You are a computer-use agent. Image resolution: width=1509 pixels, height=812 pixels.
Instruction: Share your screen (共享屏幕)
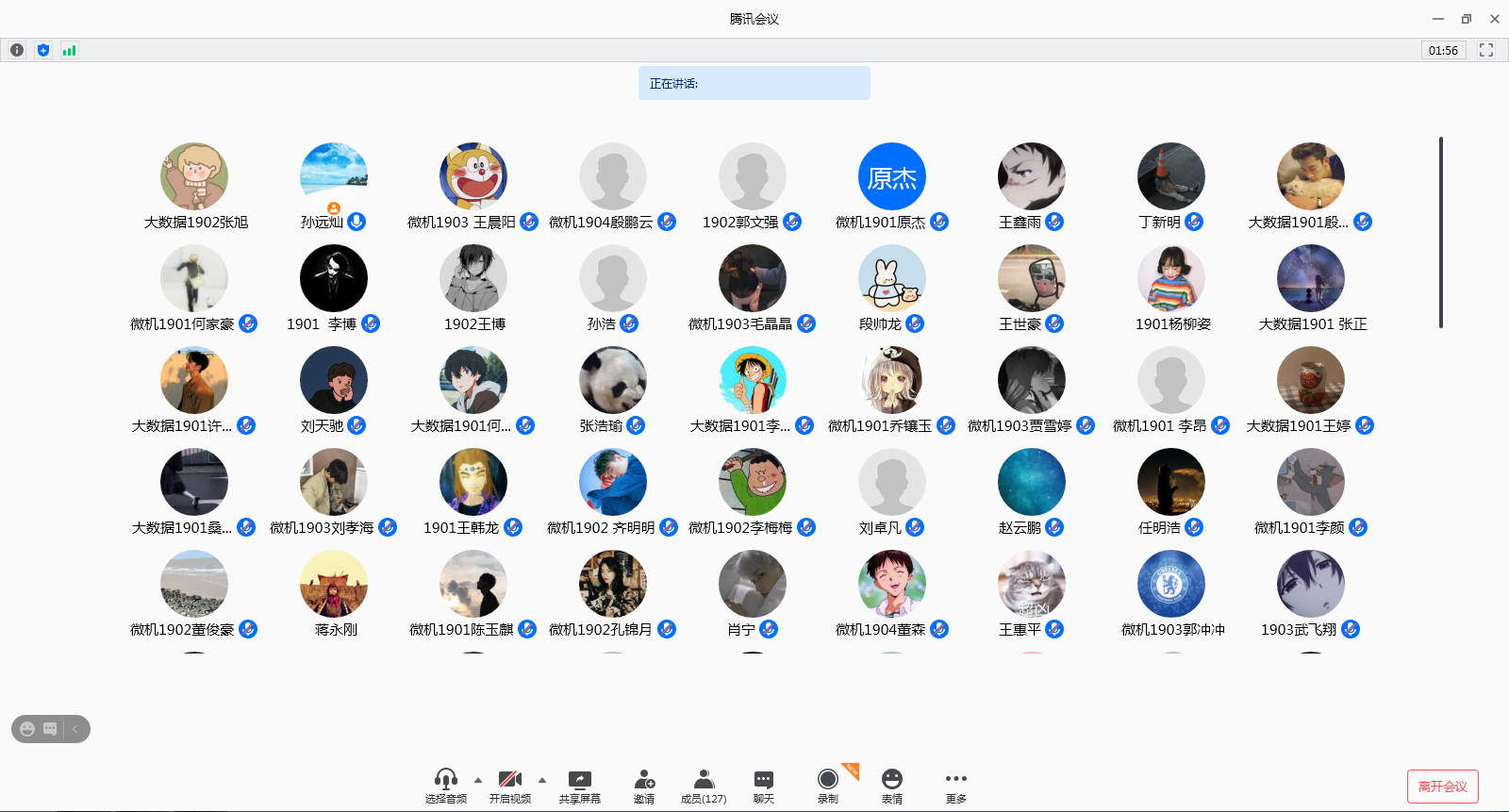(579, 786)
